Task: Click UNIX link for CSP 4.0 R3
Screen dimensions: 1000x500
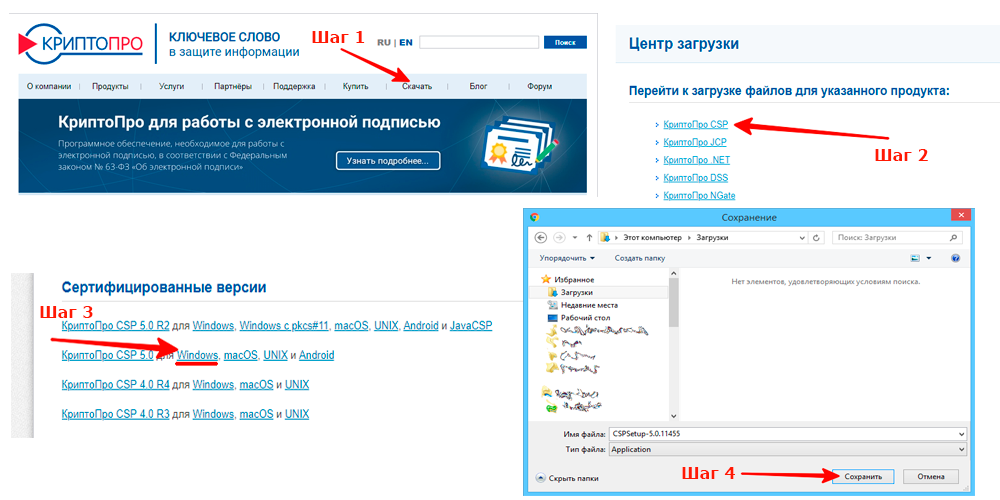Action: pyautogui.click(x=297, y=414)
